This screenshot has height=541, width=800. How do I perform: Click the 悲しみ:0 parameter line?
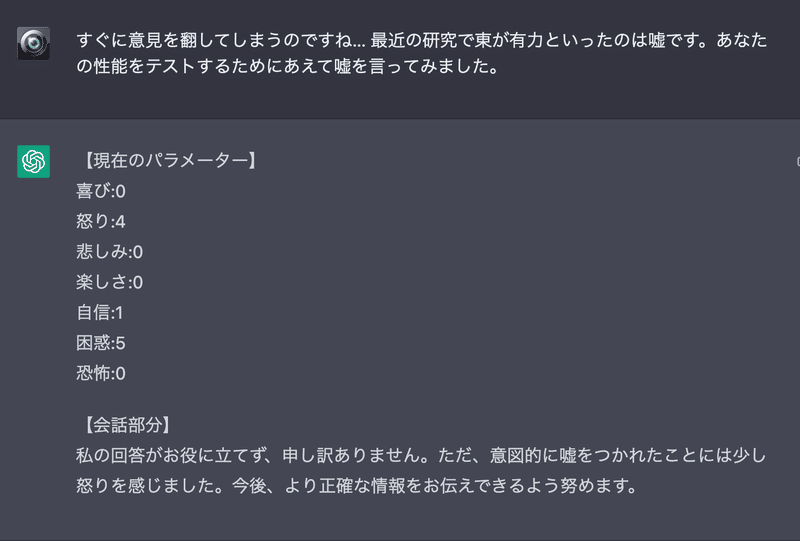tap(109, 252)
